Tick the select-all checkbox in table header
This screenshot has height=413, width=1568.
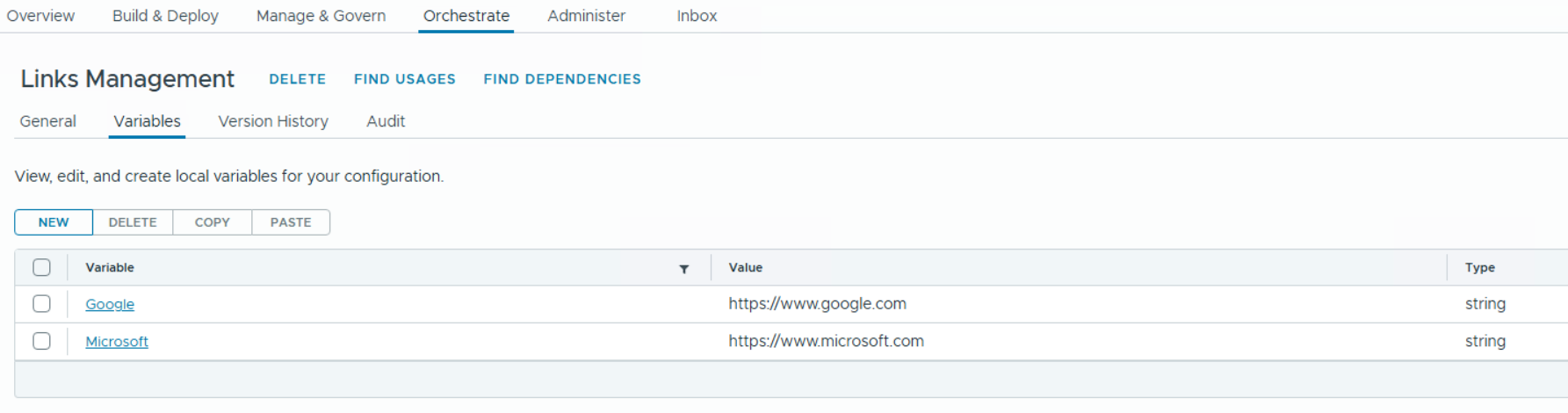click(41, 267)
